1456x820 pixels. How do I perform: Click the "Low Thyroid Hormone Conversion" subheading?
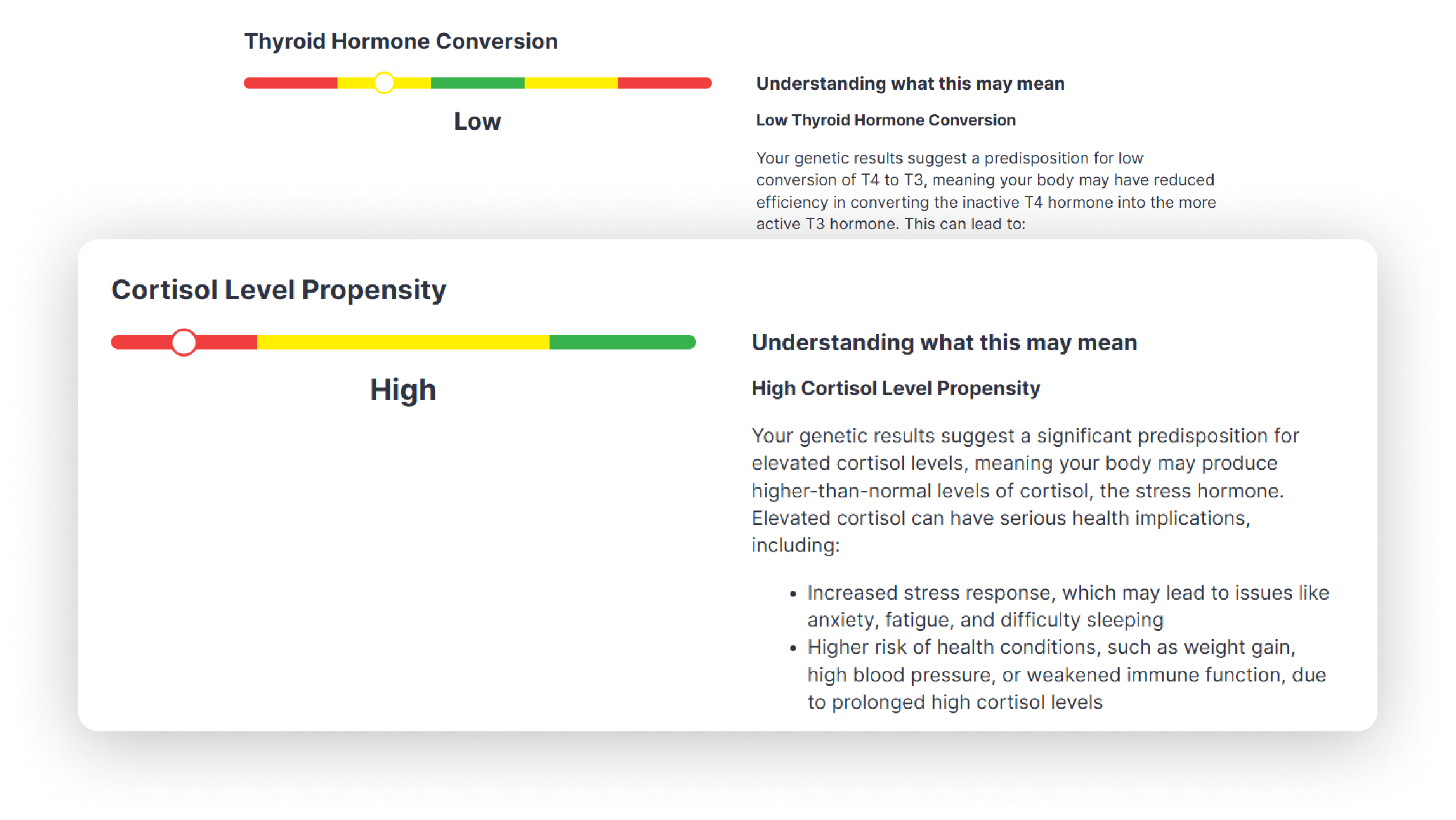point(886,120)
